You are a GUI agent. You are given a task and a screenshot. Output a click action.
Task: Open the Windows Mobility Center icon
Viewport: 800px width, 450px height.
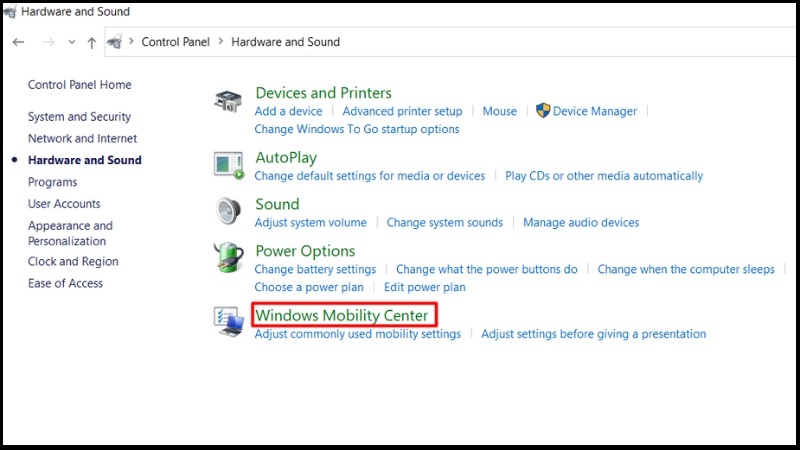click(x=229, y=321)
